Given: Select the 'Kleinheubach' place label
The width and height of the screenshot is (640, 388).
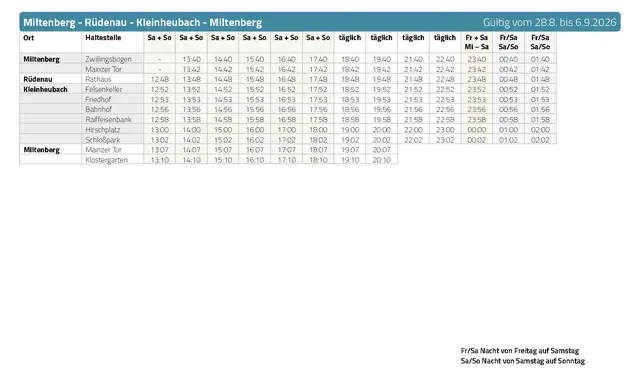Looking at the screenshot, I should point(45,89).
